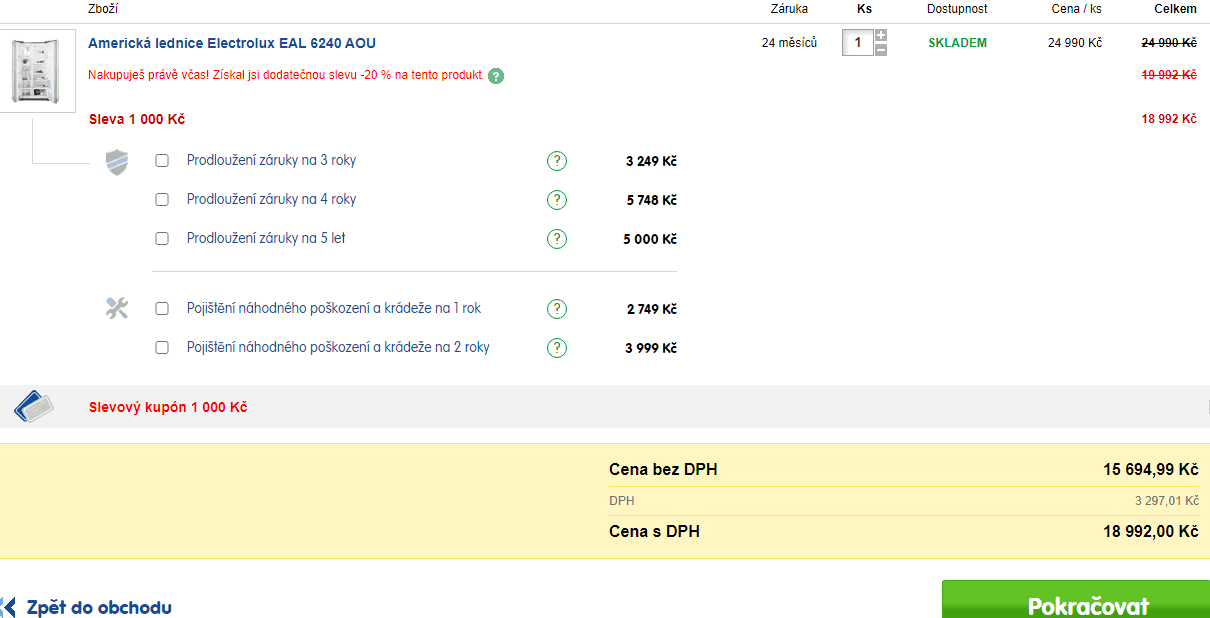
Task: Click help icon for 4-year warranty extension
Action: 557,200
